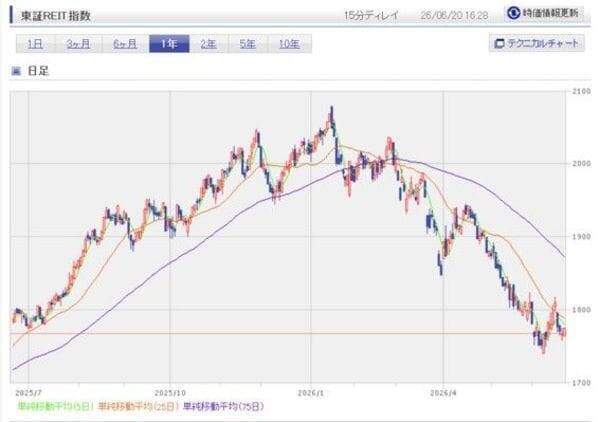Screen dimensions: 600x422
Task: Click the 単純移動平均(25日) legend label
Action: [x=138, y=406]
